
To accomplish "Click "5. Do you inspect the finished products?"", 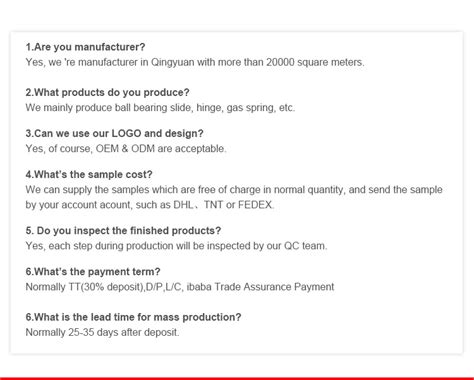I will pyautogui.click(x=123, y=231).
